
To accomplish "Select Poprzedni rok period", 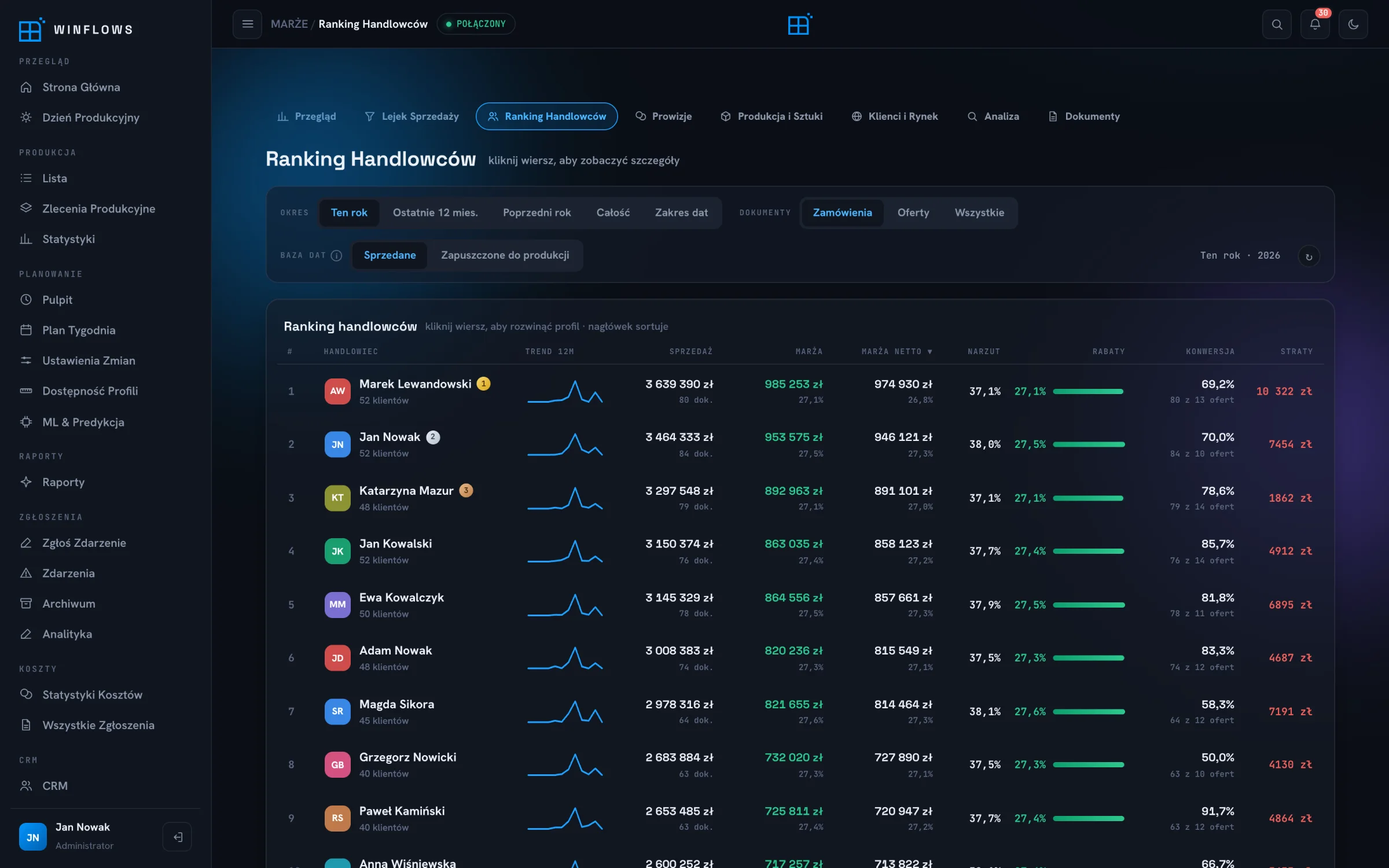I will (x=537, y=213).
